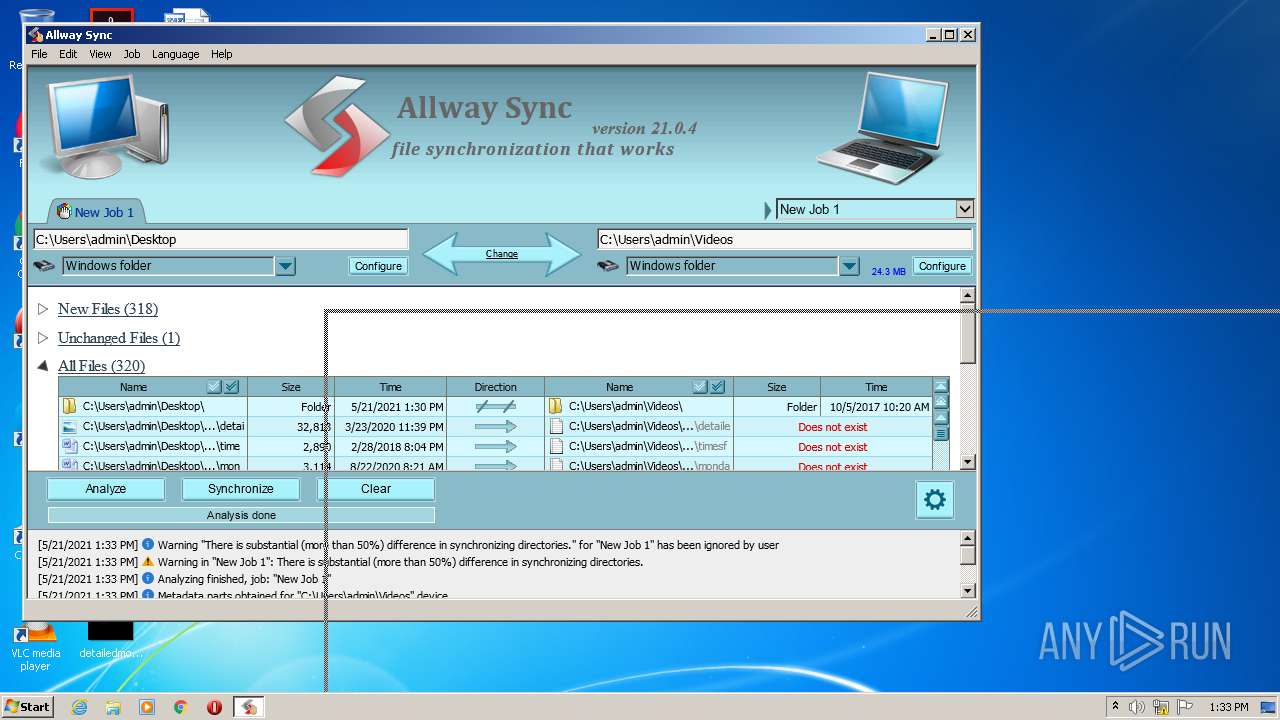Viewport: 1280px width, 720px height.
Task: Click the left drive icon beside Windows folder
Action: click(44, 266)
